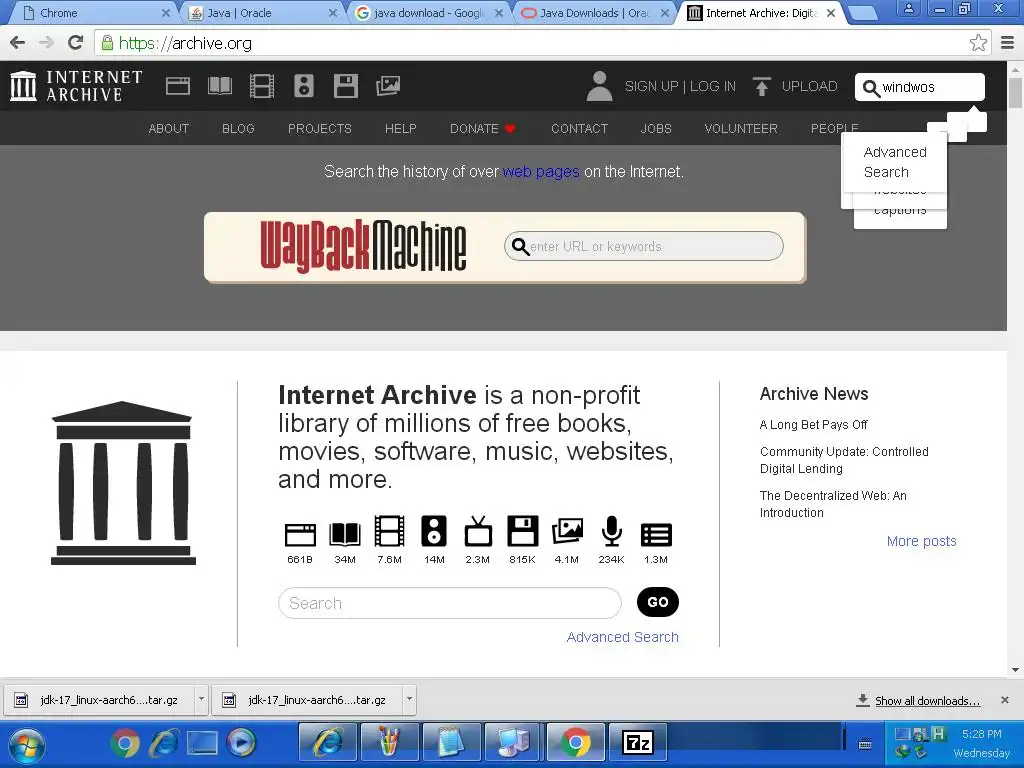Open the CONTACT menu item
Viewport: 1024px width, 768px height.
(579, 129)
